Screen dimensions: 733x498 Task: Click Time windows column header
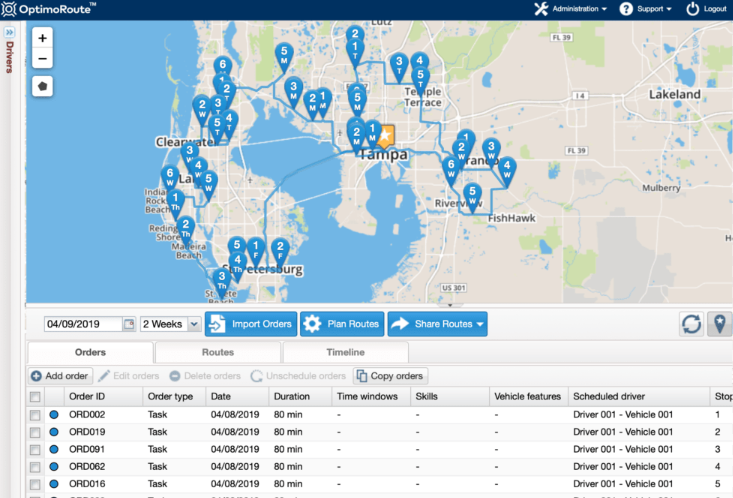coord(371,397)
